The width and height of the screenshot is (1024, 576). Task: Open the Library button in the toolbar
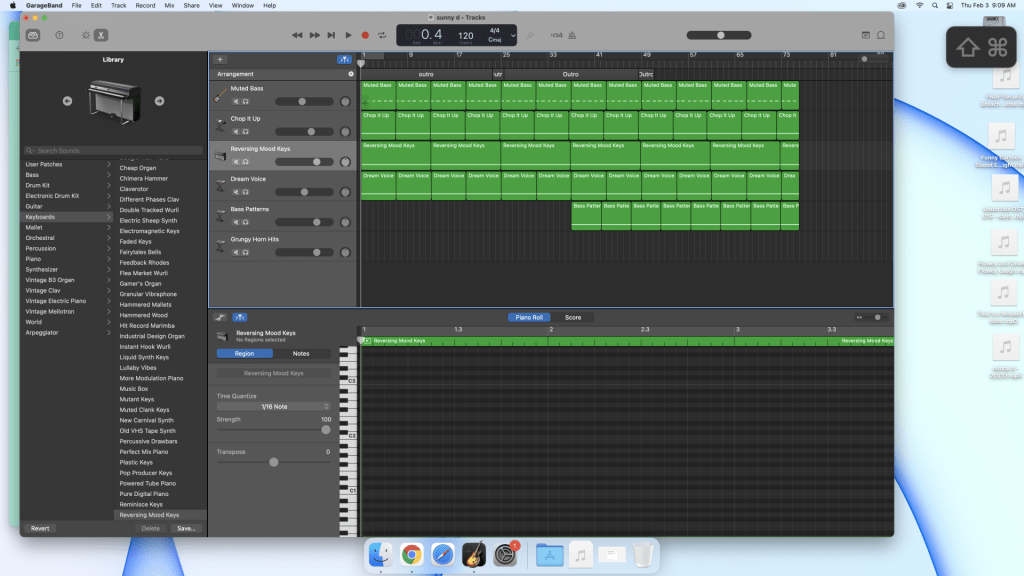click(33, 35)
